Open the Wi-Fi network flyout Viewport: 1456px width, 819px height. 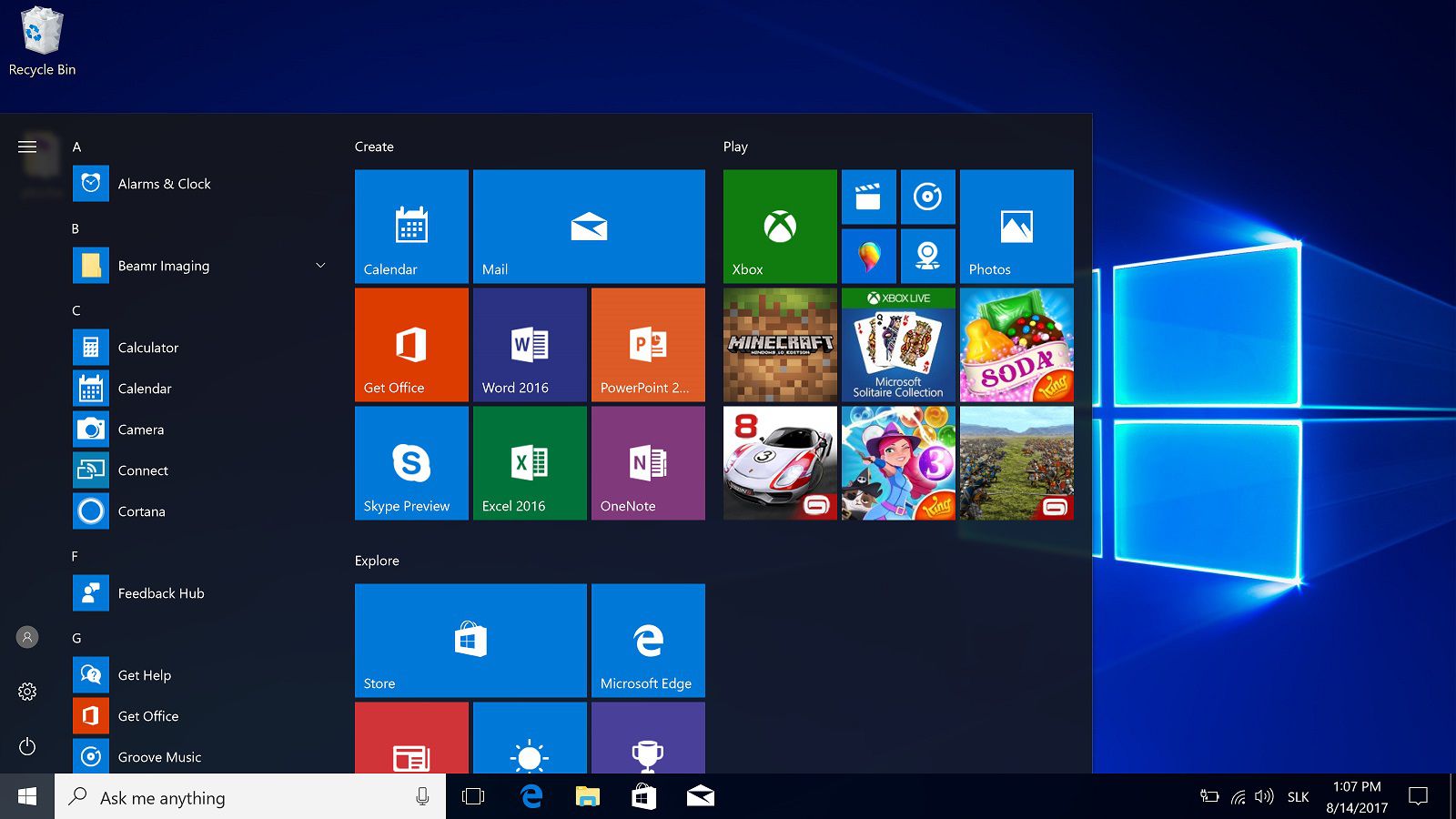point(1238,797)
